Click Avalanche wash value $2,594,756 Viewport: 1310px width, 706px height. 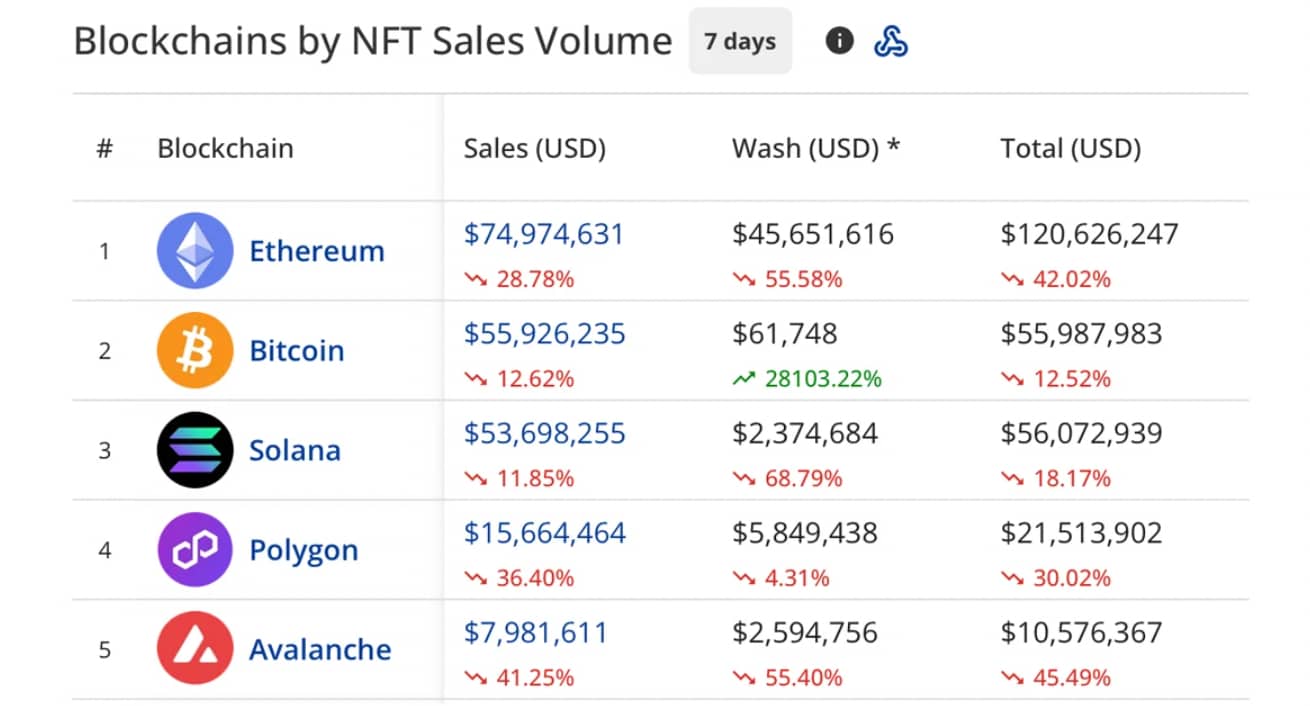[805, 633]
